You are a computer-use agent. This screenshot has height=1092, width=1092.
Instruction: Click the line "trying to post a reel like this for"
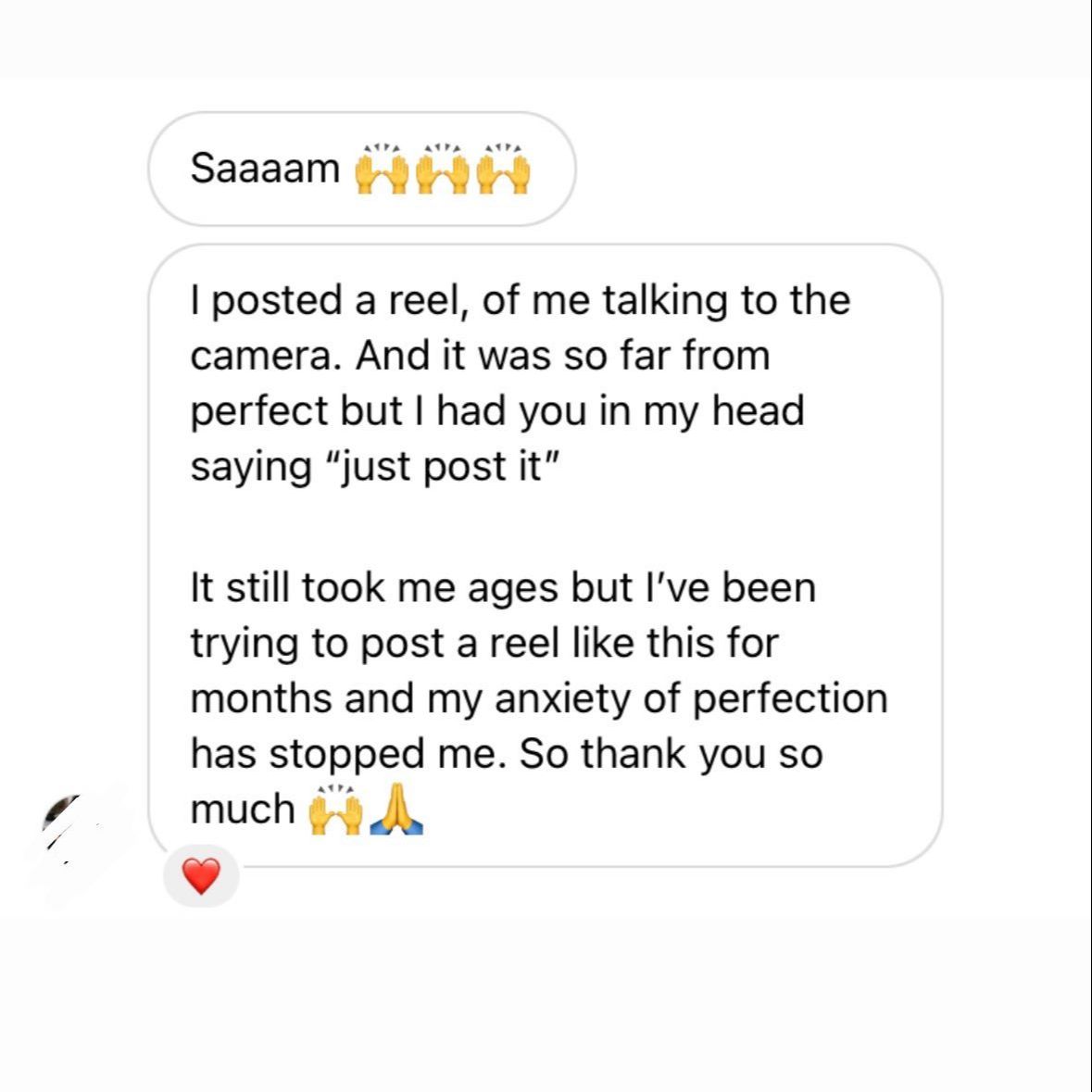coord(483,643)
